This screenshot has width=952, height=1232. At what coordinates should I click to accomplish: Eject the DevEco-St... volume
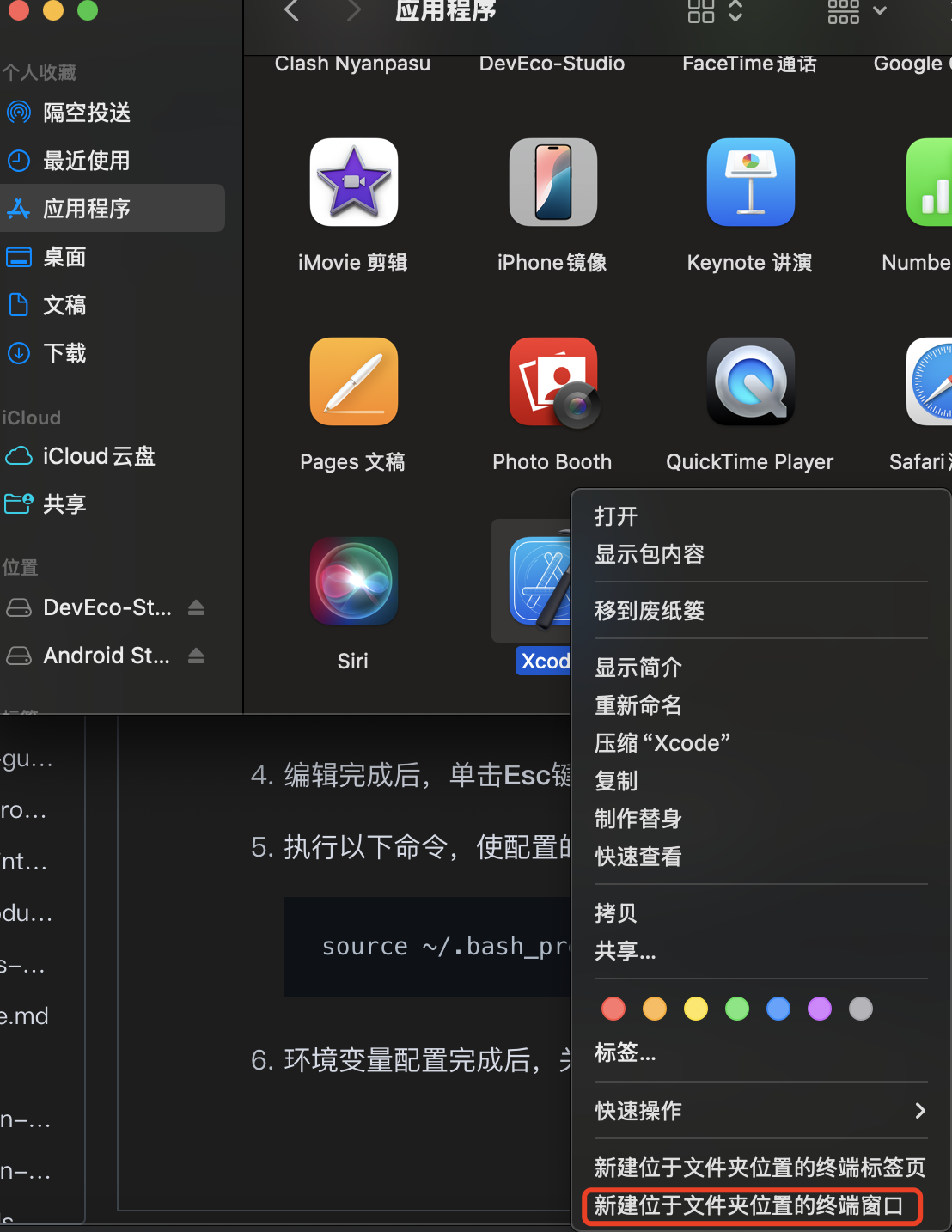pos(196,607)
